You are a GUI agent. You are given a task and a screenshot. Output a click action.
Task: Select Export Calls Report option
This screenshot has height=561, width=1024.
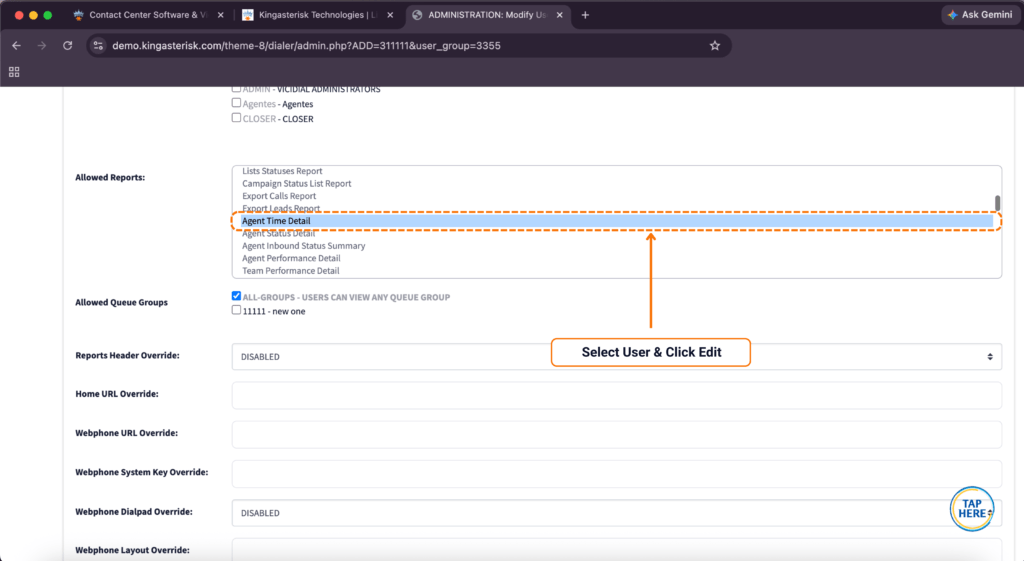coord(279,196)
